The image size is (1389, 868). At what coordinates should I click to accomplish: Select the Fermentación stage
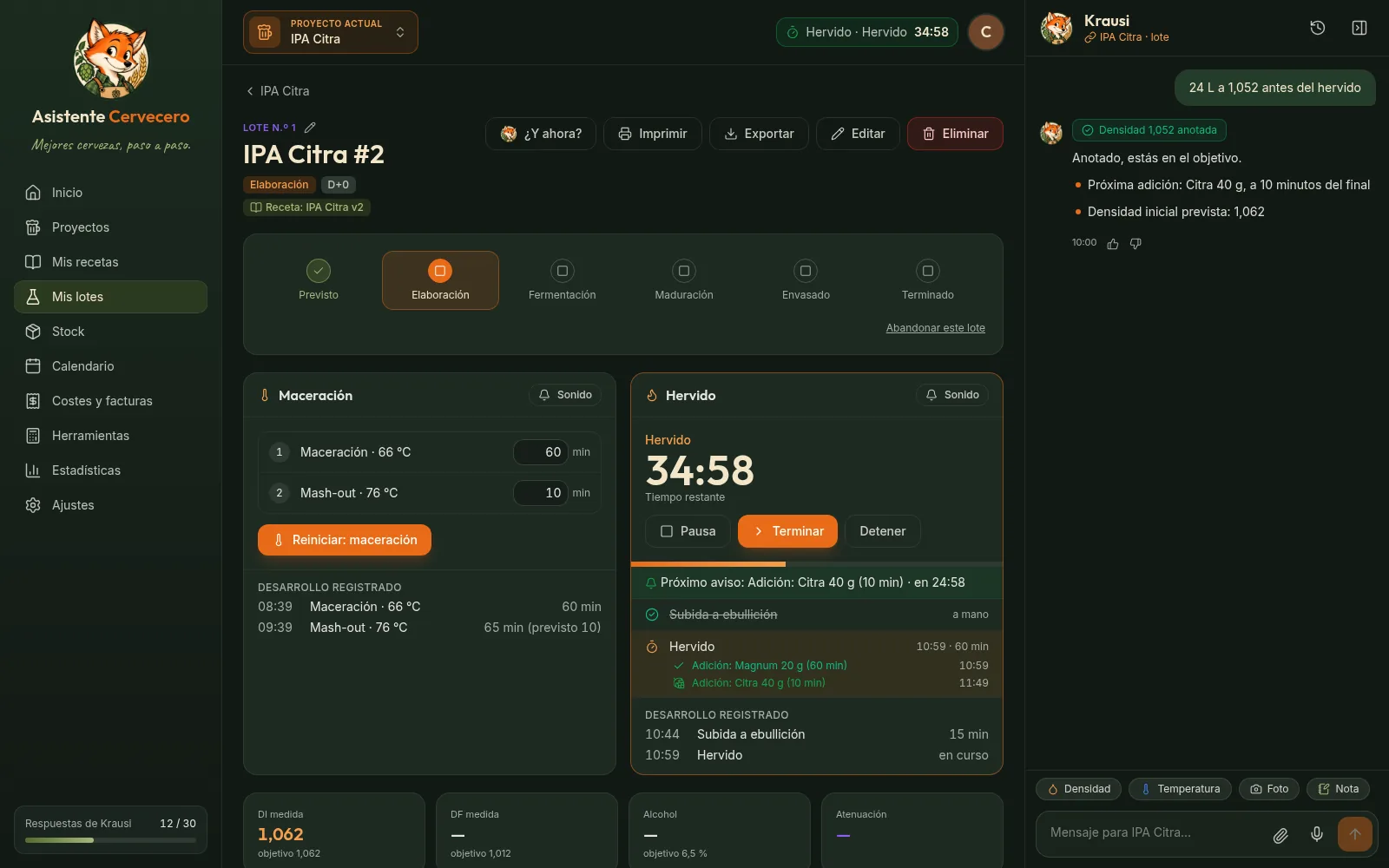(x=563, y=280)
